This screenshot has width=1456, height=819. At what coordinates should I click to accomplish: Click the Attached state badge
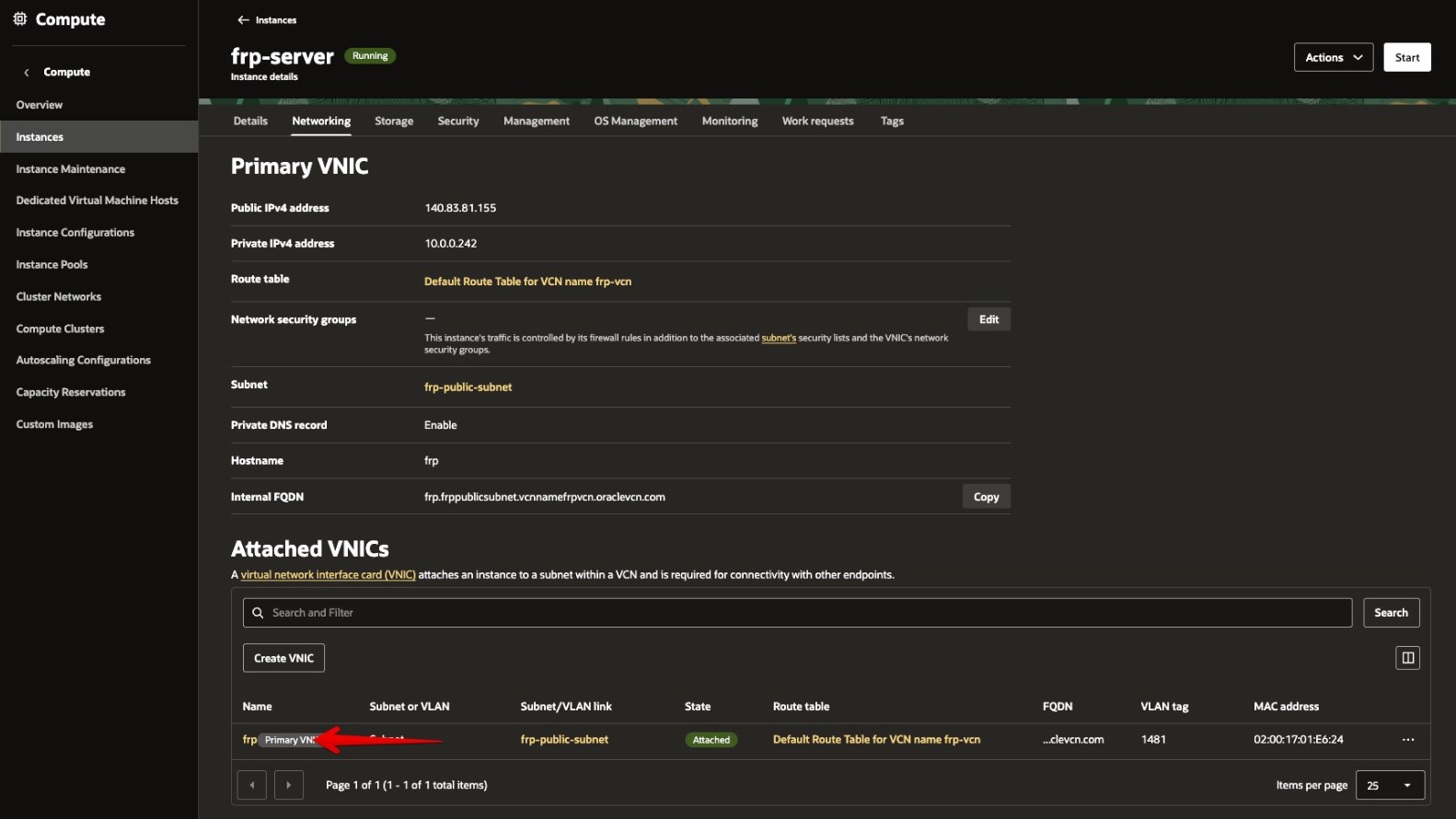pyautogui.click(x=711, y=740)
